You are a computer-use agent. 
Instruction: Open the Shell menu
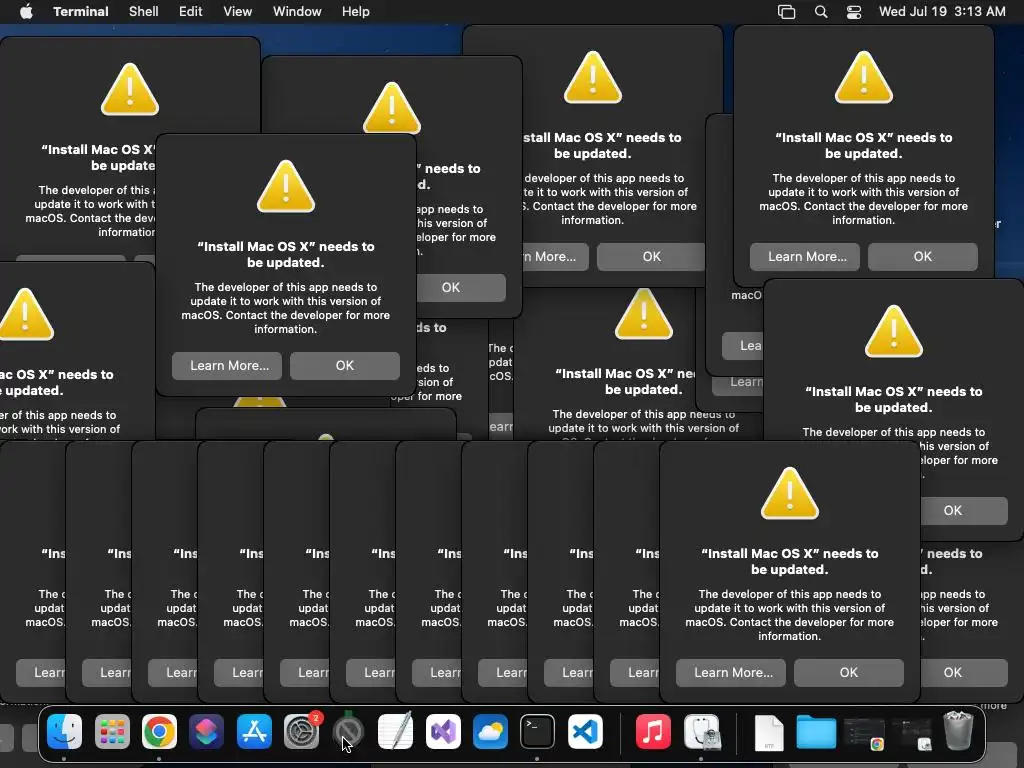[x=144, y=11]
